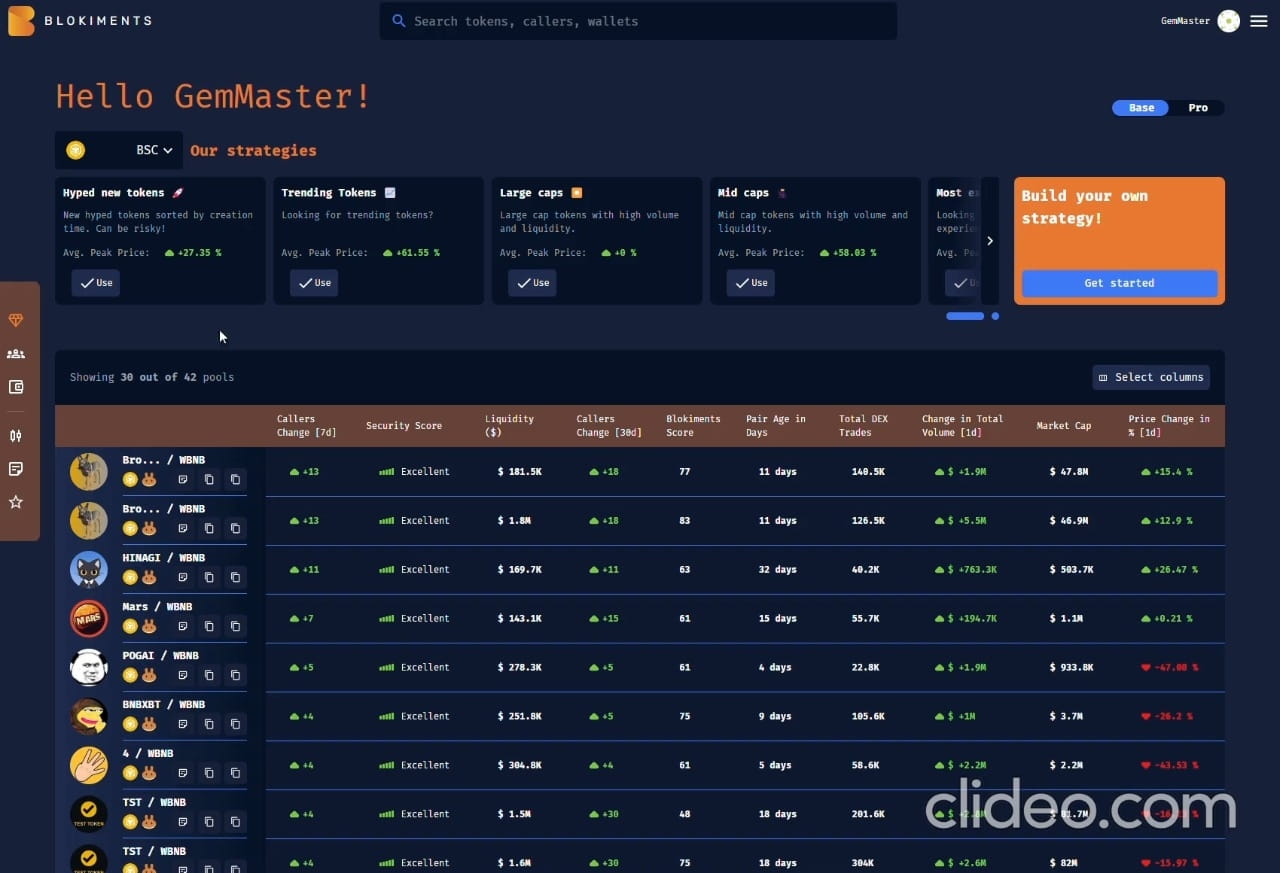Viewport: 1280px width, 873px height.
Task: Activate the Large caps strategy with Use
Action: click(532, 283)
